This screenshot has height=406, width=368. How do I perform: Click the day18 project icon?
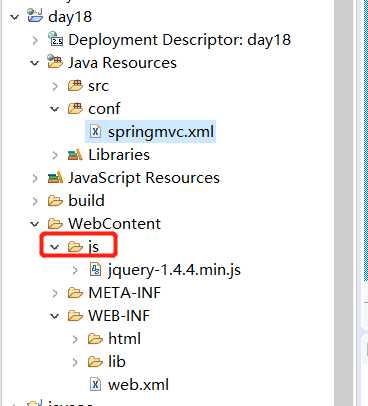coord(35,15)
